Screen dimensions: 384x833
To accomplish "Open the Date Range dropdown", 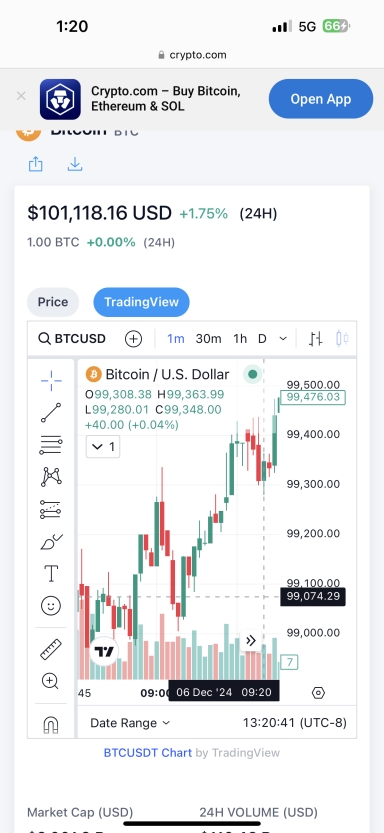I will (x=130, y=723).
